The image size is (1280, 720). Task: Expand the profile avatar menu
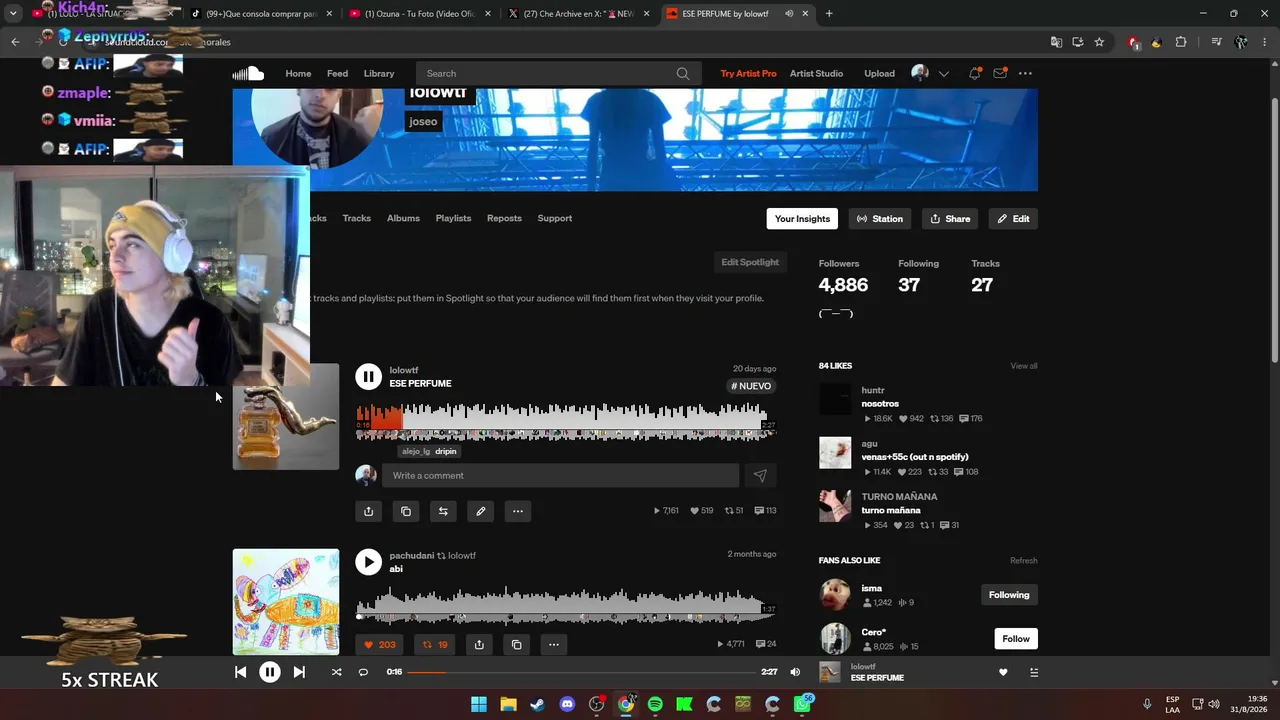tap(930, 73)
